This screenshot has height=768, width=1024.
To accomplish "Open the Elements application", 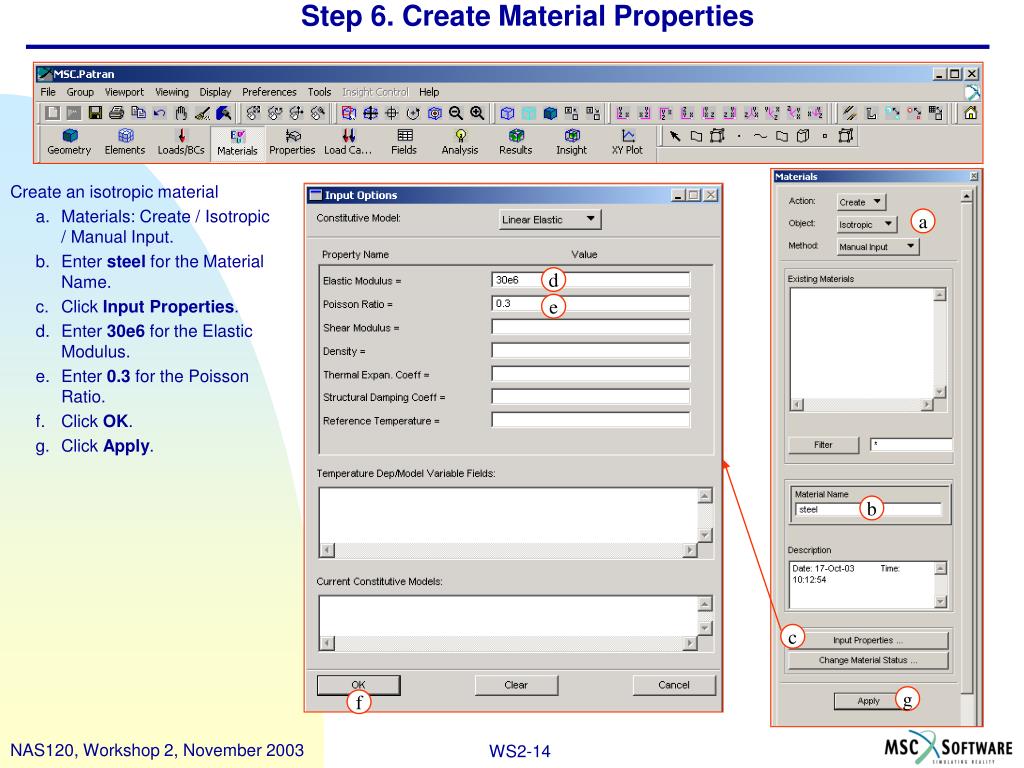I will (x=125, y=142).
